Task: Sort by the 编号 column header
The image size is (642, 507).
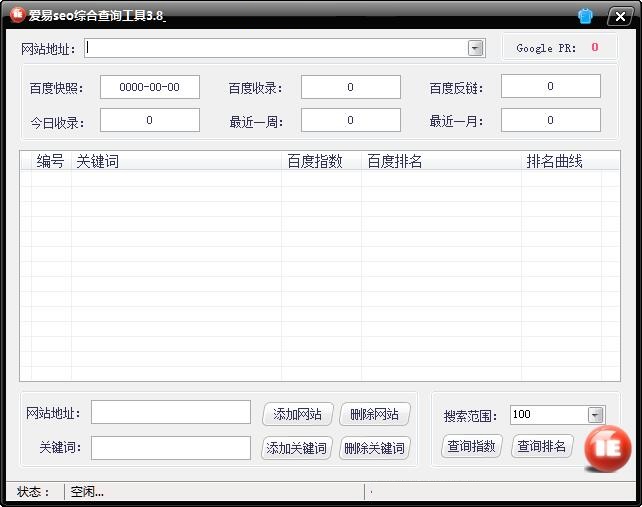Action: [x=51, y=161]
